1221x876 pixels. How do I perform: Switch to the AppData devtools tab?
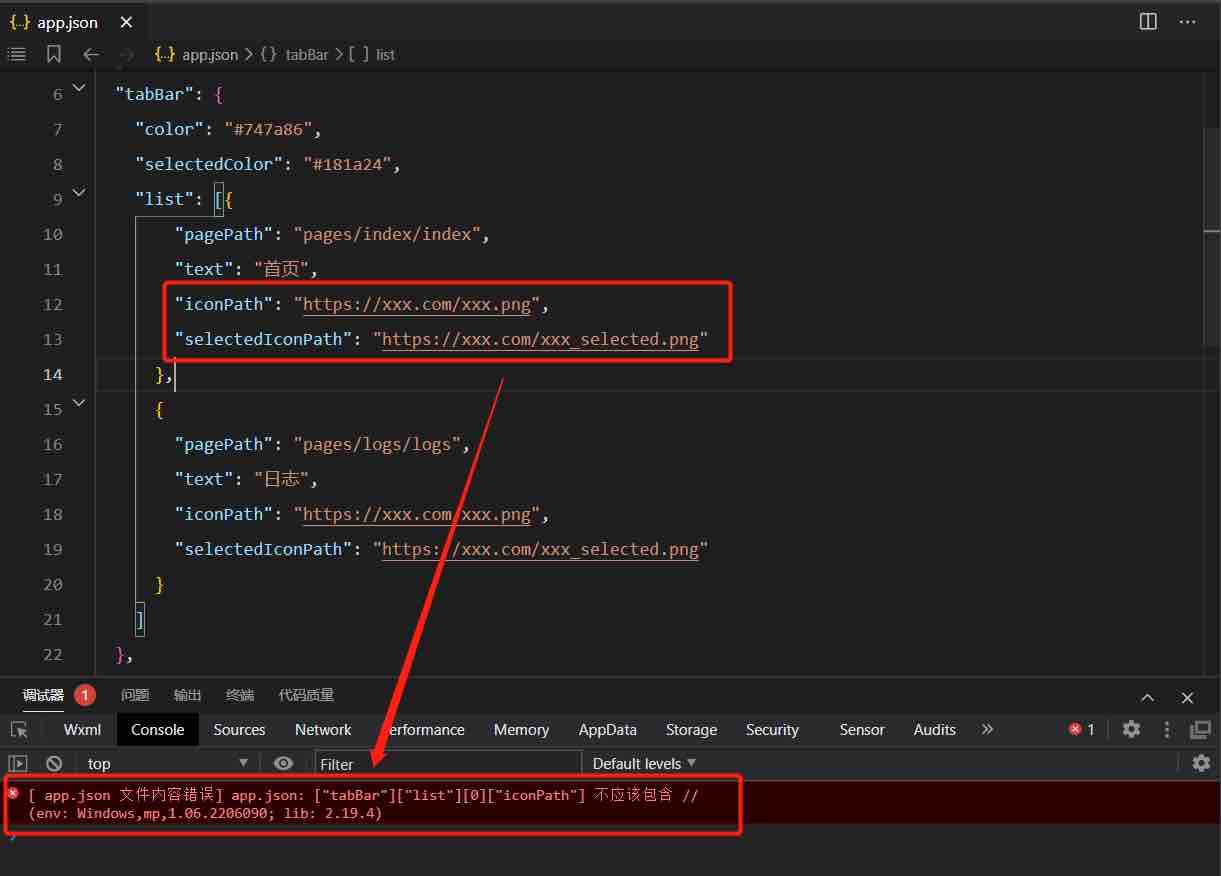(x=607, y=730)
